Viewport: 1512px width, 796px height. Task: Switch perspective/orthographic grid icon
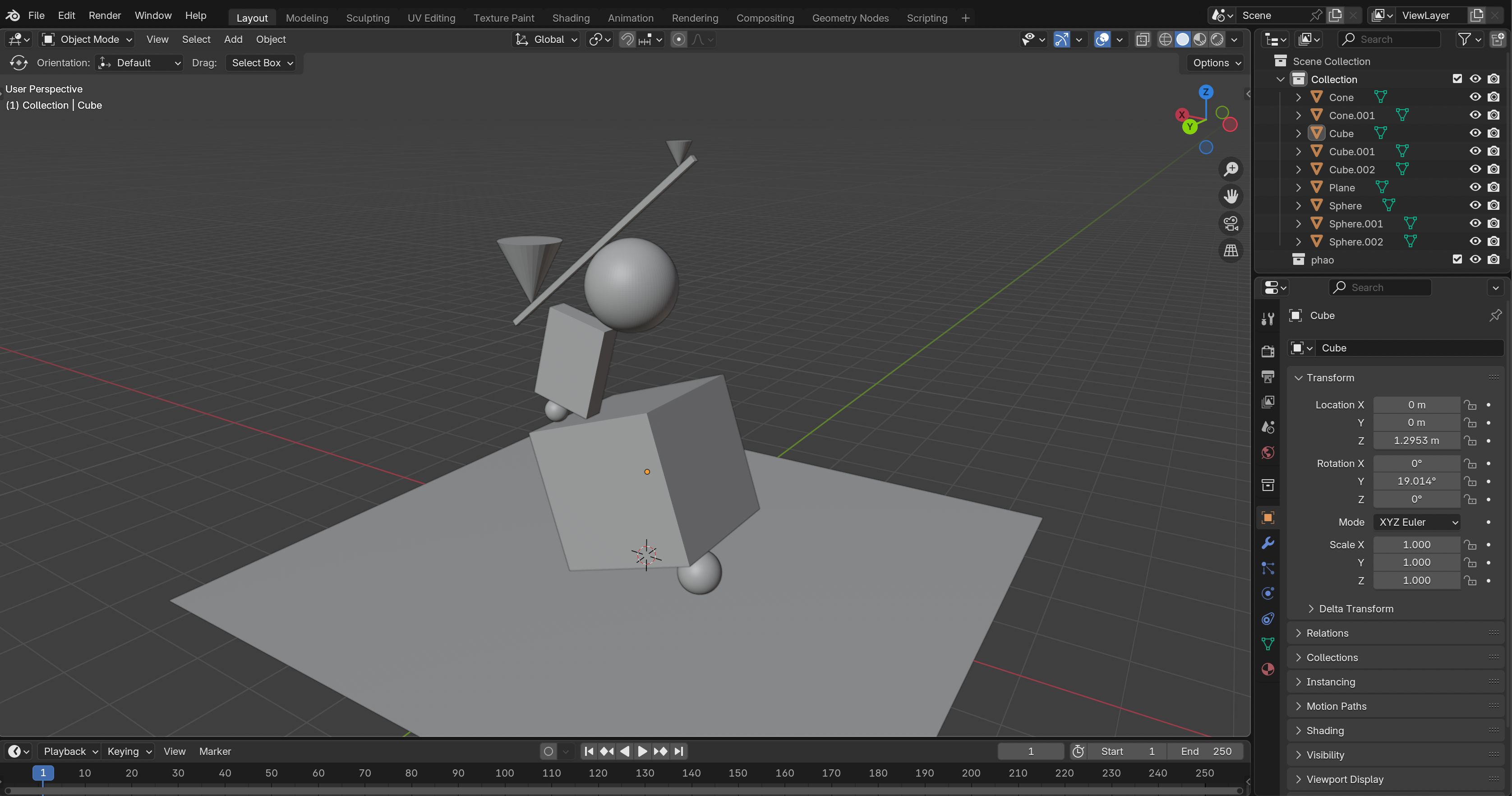coord(1231,250)
